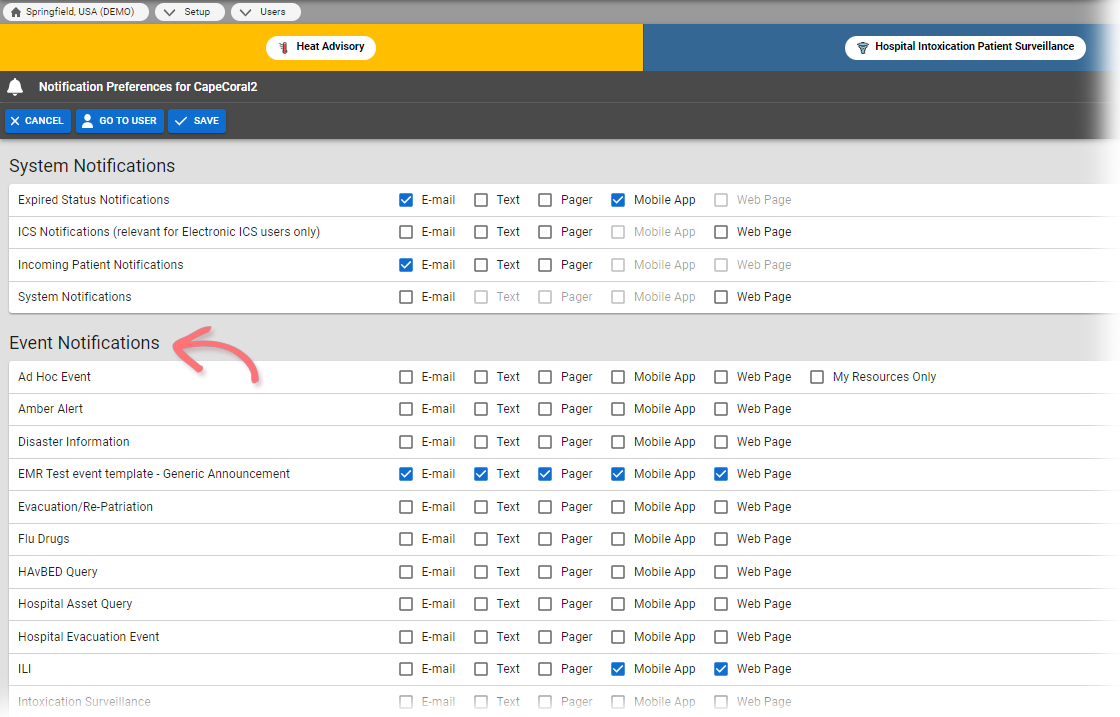
Task: Disable E-mail for Expired Status Notifications
Action: tap(406, 199)
